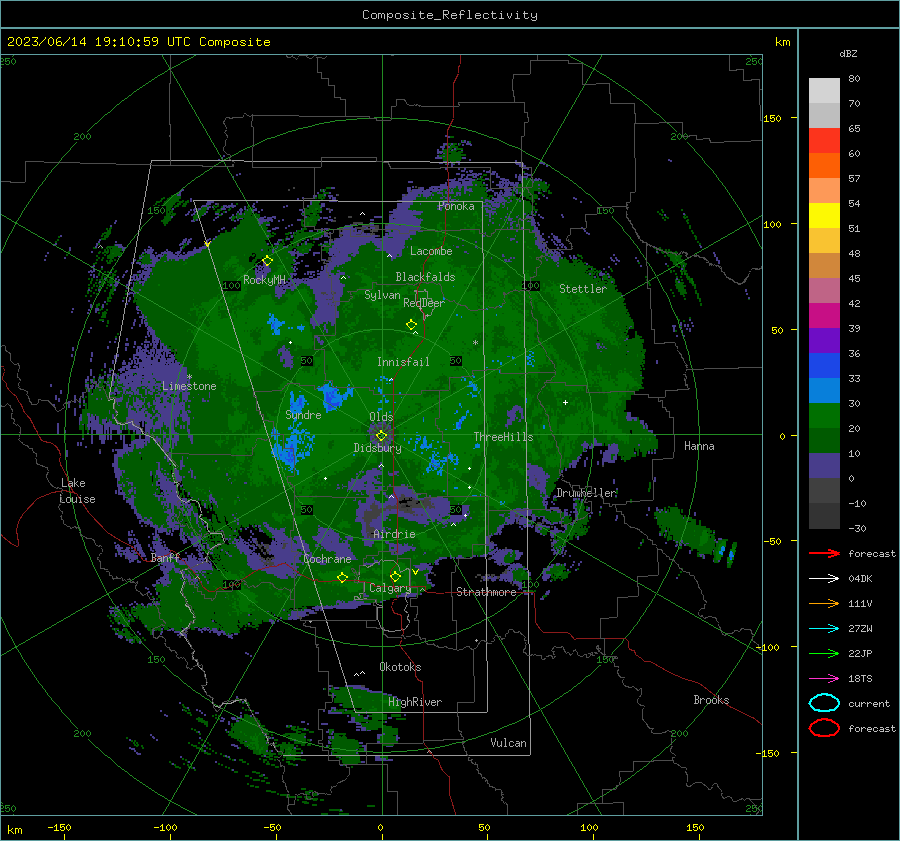
Task: Click the 'RedDeer' map label
Action: coord(424,303)
